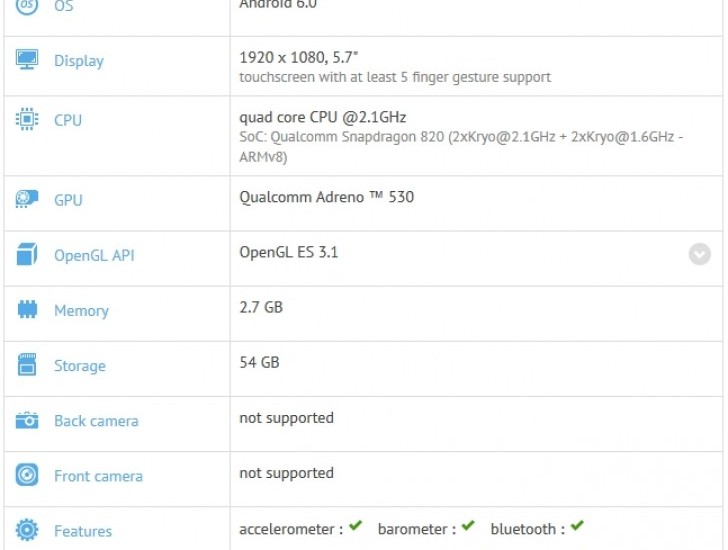
Task: Click the CPU chip icon
Action: tap(27, 120)
